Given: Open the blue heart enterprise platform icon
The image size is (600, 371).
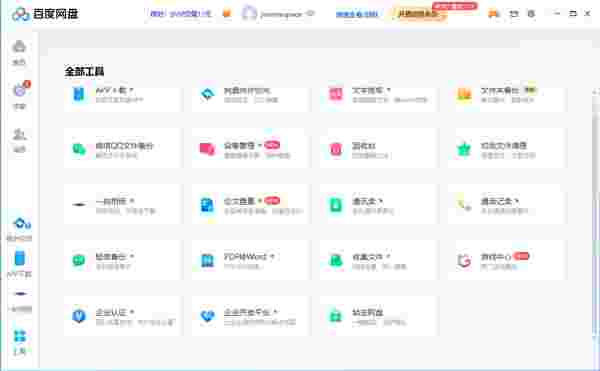Looking at the screenshot, I should 207,316.
